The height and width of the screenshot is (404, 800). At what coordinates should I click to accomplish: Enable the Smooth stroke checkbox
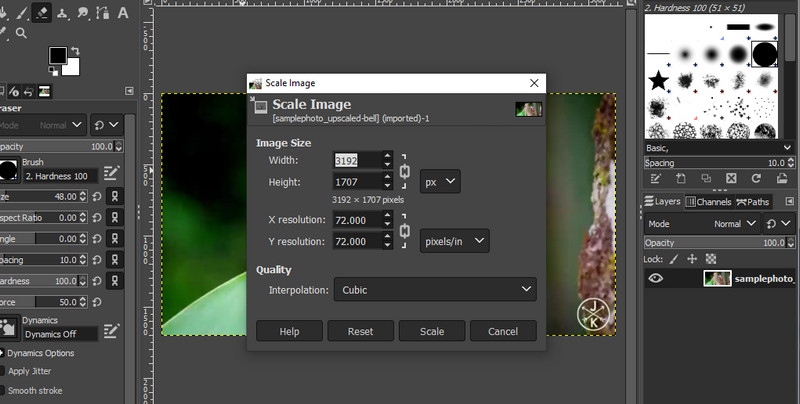(1, 390)
